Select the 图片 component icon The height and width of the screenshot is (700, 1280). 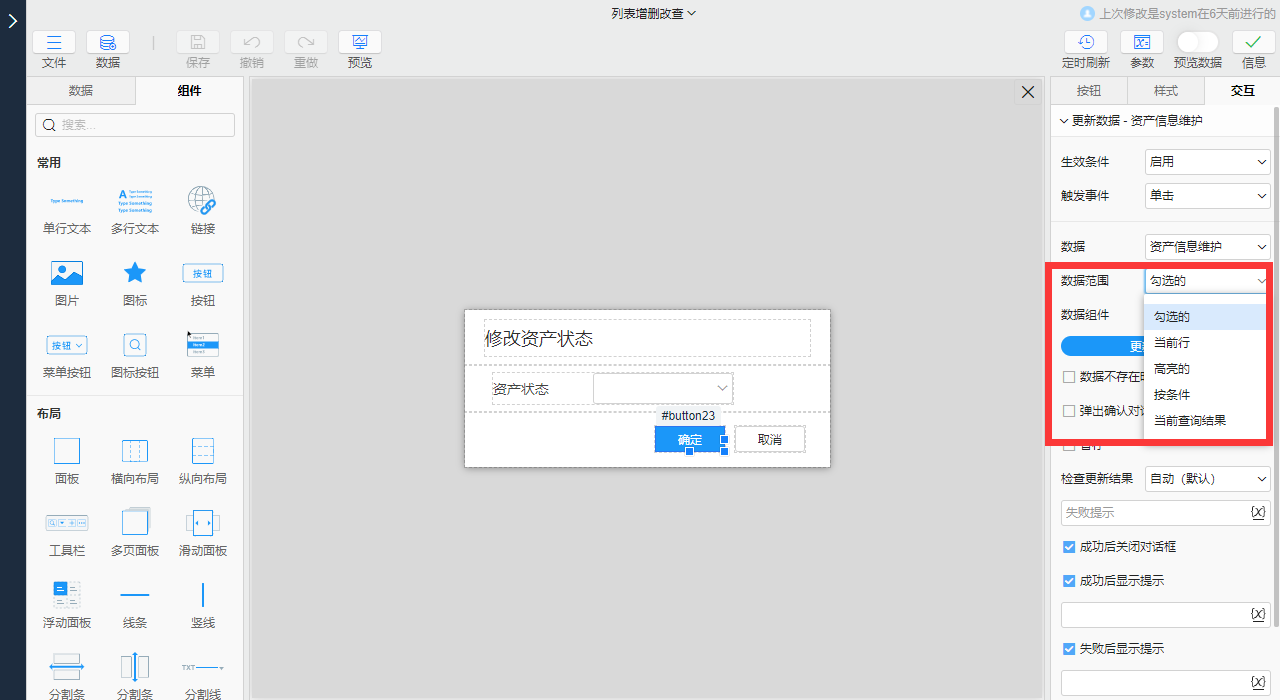click(x=66, y=272)
